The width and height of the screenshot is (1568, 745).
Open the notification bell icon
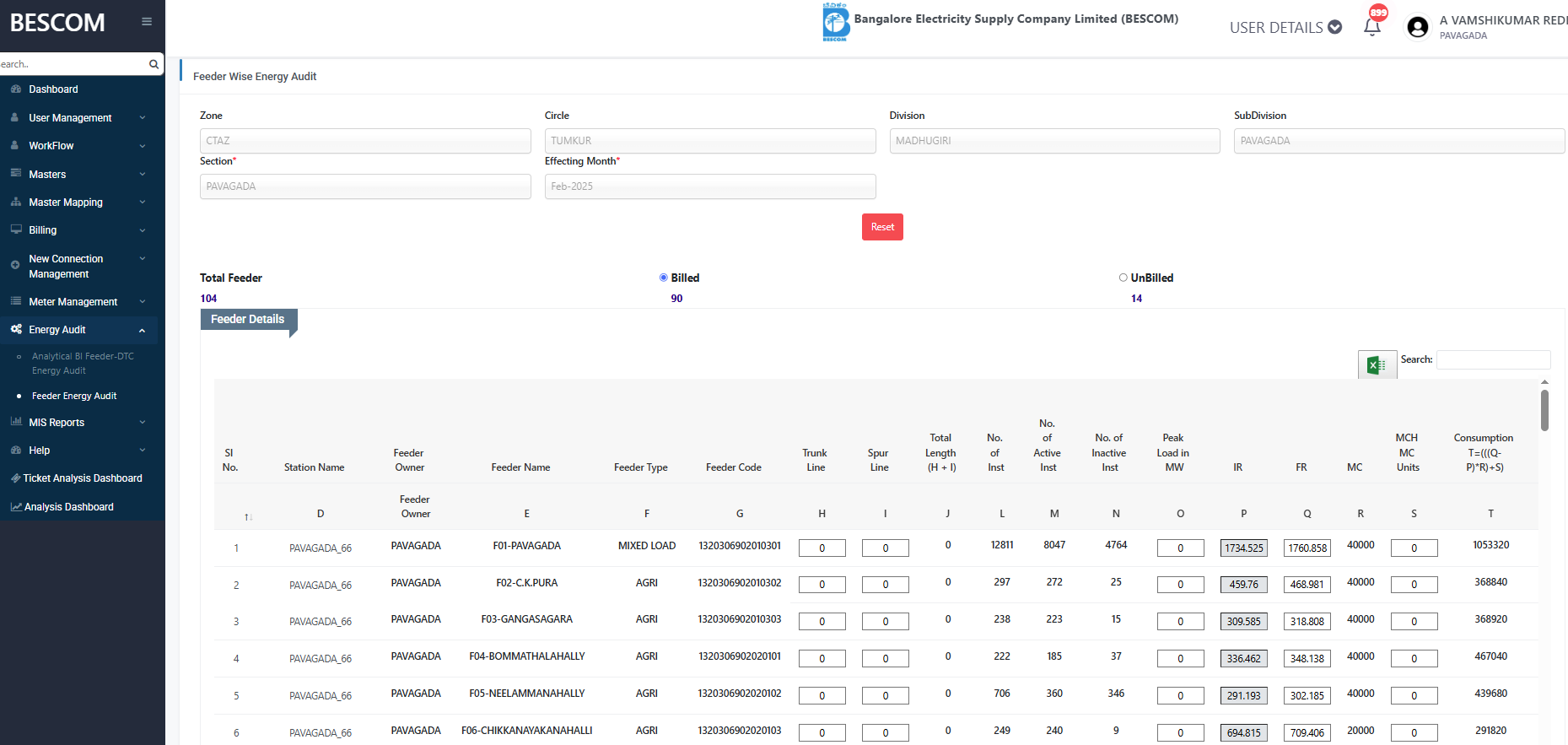click(1372, 27)
